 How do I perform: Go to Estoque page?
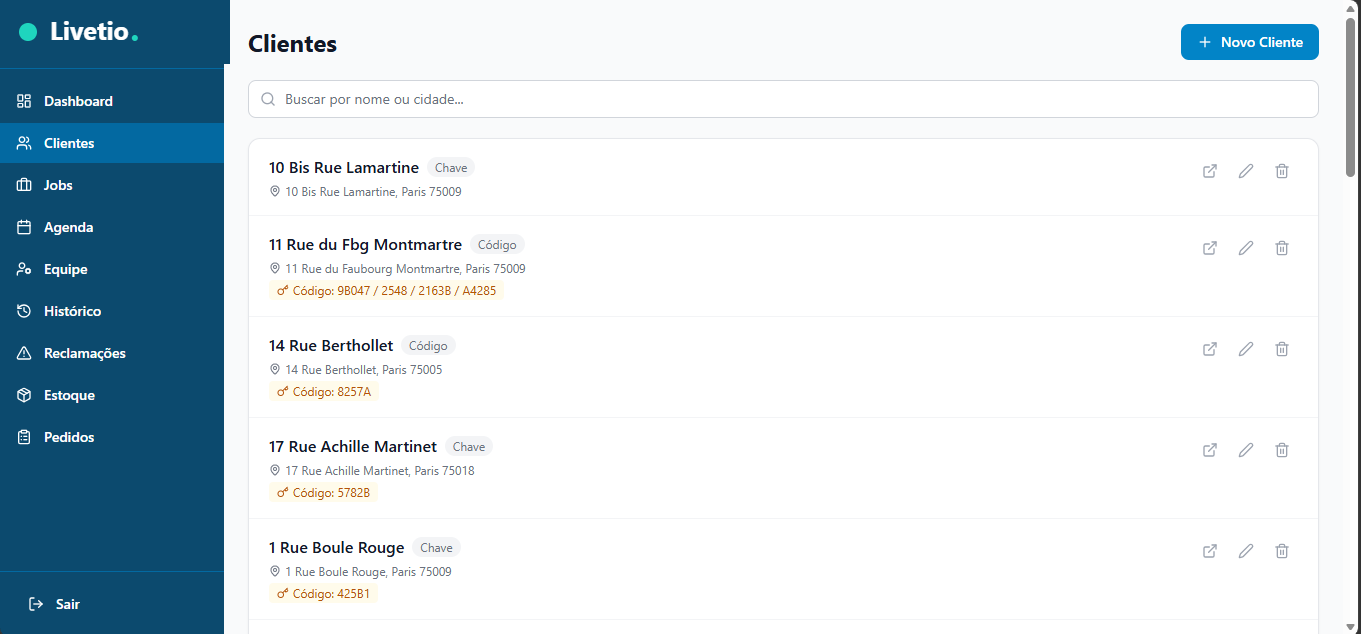pyautogui.click(x=112, y=395)
